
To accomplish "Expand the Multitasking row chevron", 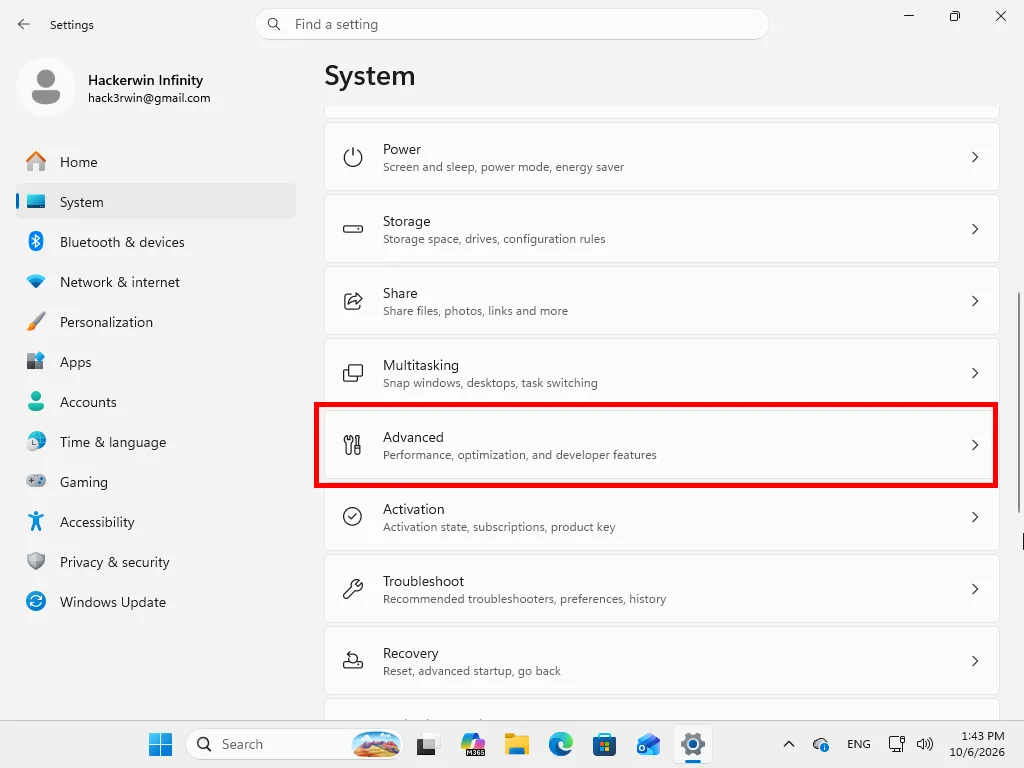I will point(975,373).
